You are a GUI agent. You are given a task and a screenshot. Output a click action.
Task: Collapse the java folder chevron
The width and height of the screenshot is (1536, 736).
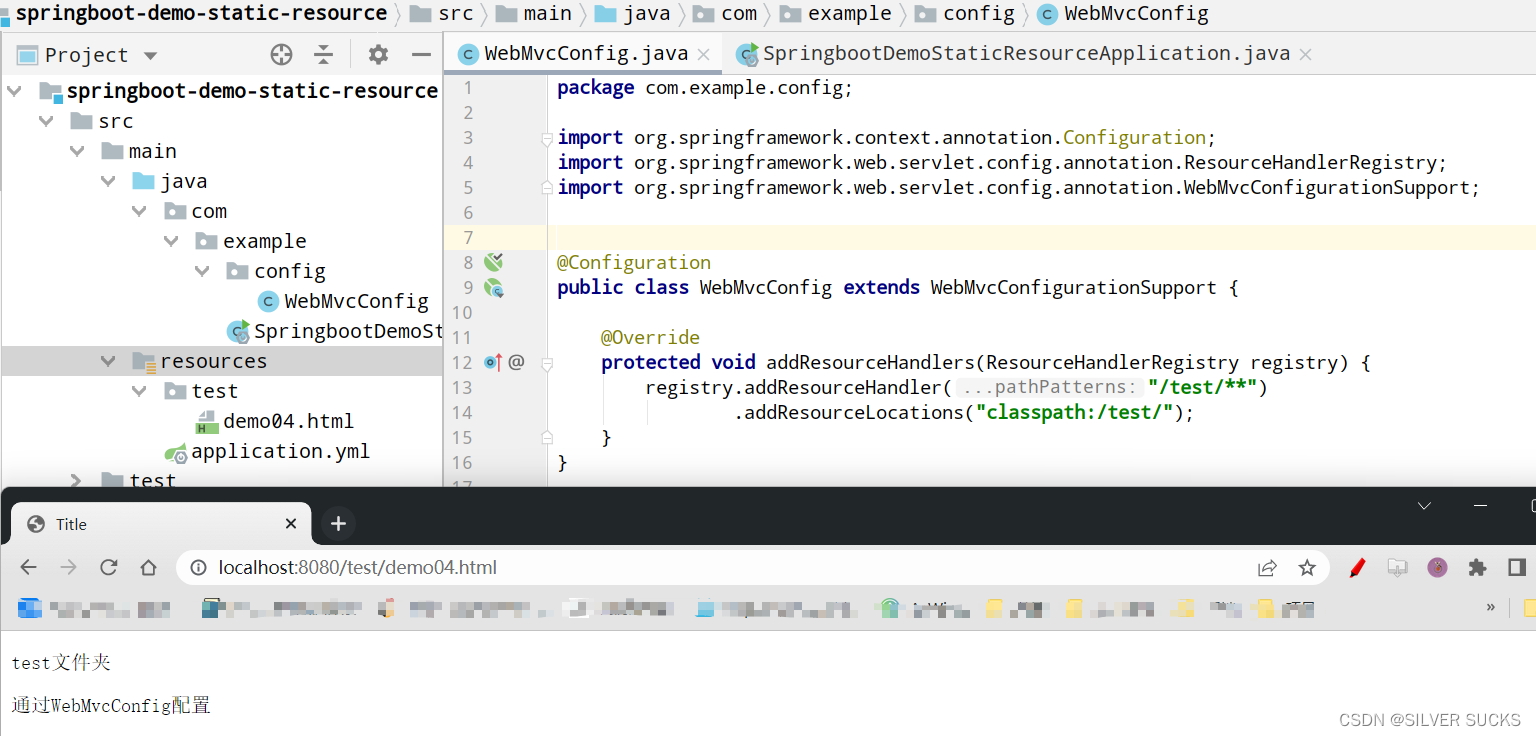(x=108, y=181)
